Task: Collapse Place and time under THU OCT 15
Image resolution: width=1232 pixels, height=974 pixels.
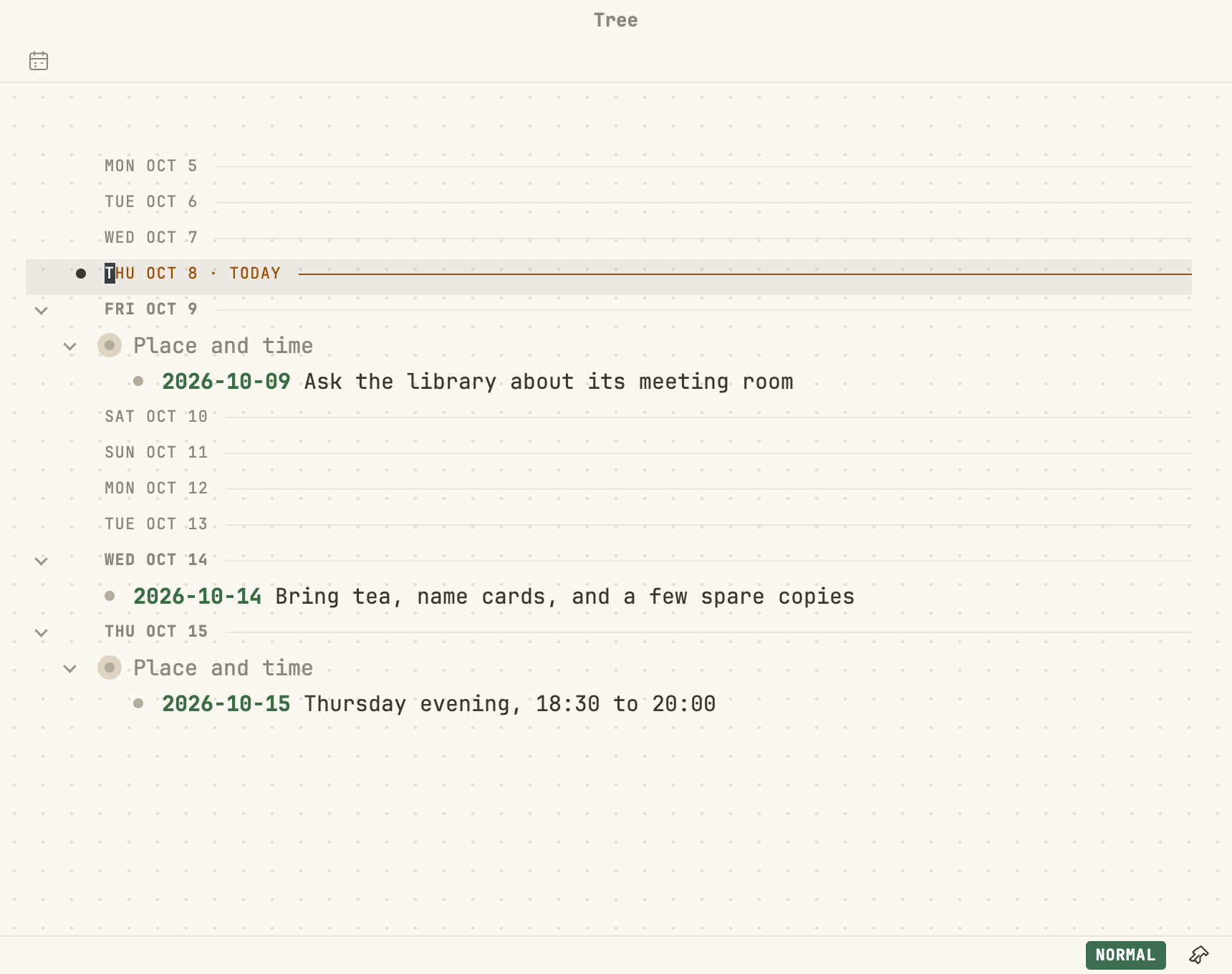Action: click(70, 669)
